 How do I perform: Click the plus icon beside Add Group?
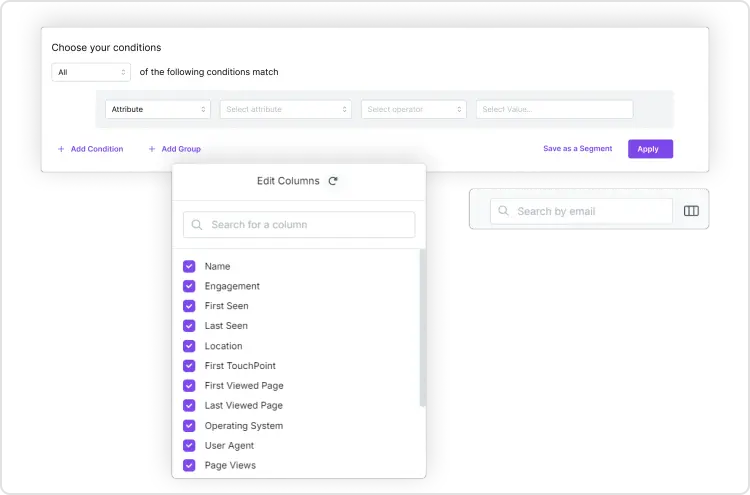(152, 149)
